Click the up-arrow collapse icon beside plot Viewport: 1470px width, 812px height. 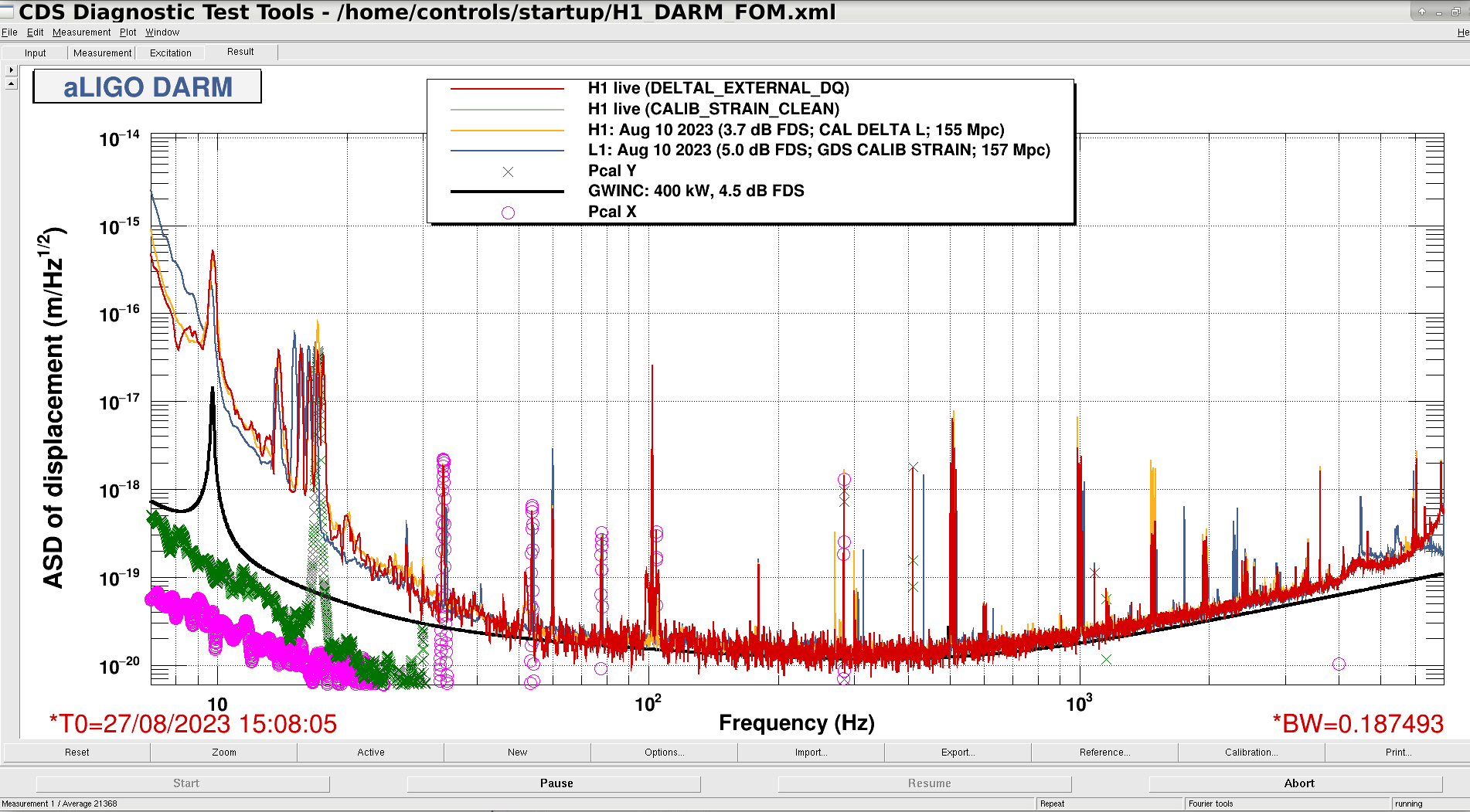pyautogui.click(x=11, y=83)
